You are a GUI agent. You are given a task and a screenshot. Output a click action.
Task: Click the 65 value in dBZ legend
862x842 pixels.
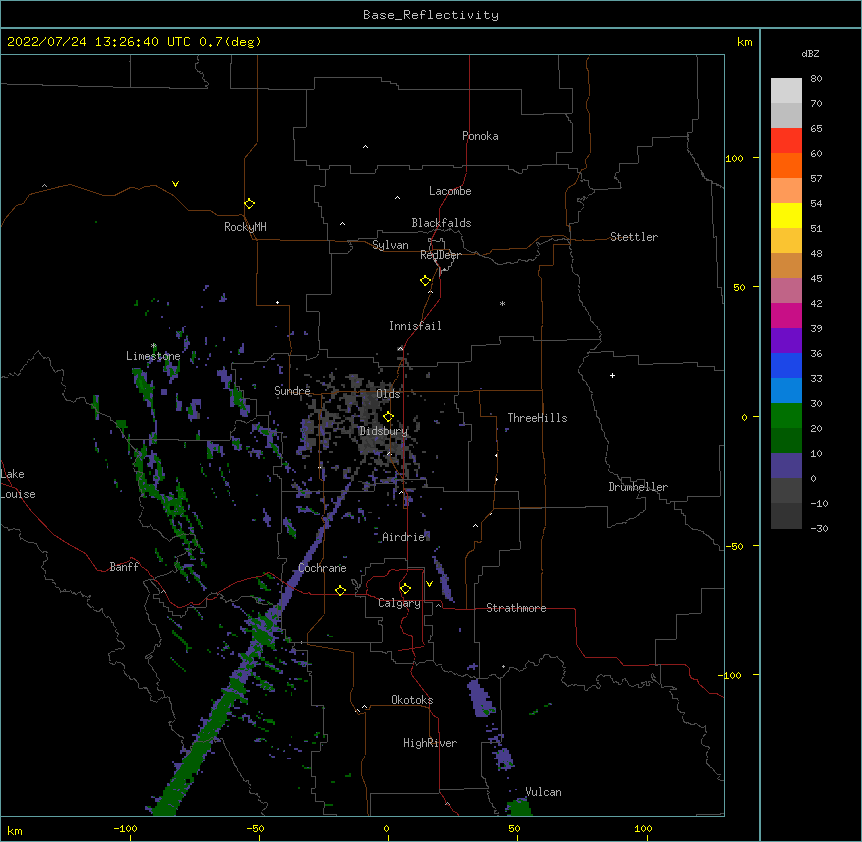tap(816, 129)
